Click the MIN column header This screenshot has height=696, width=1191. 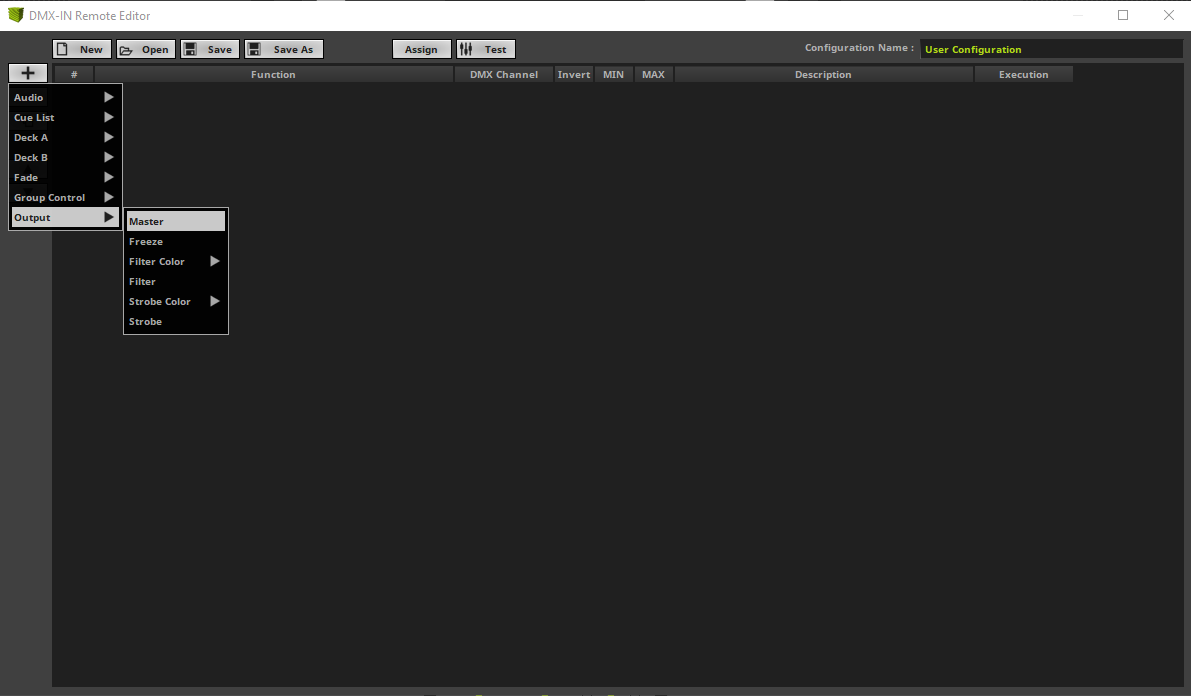click(x=613, y=74)
